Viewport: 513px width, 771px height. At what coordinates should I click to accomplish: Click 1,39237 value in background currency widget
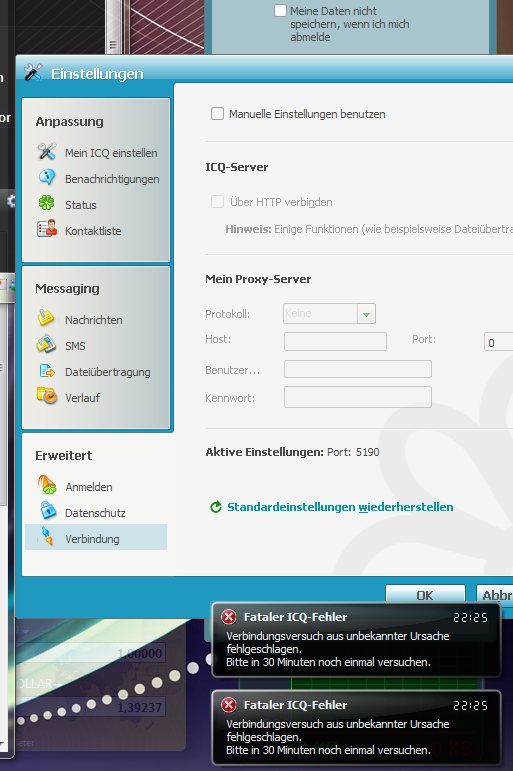(139, 707)
